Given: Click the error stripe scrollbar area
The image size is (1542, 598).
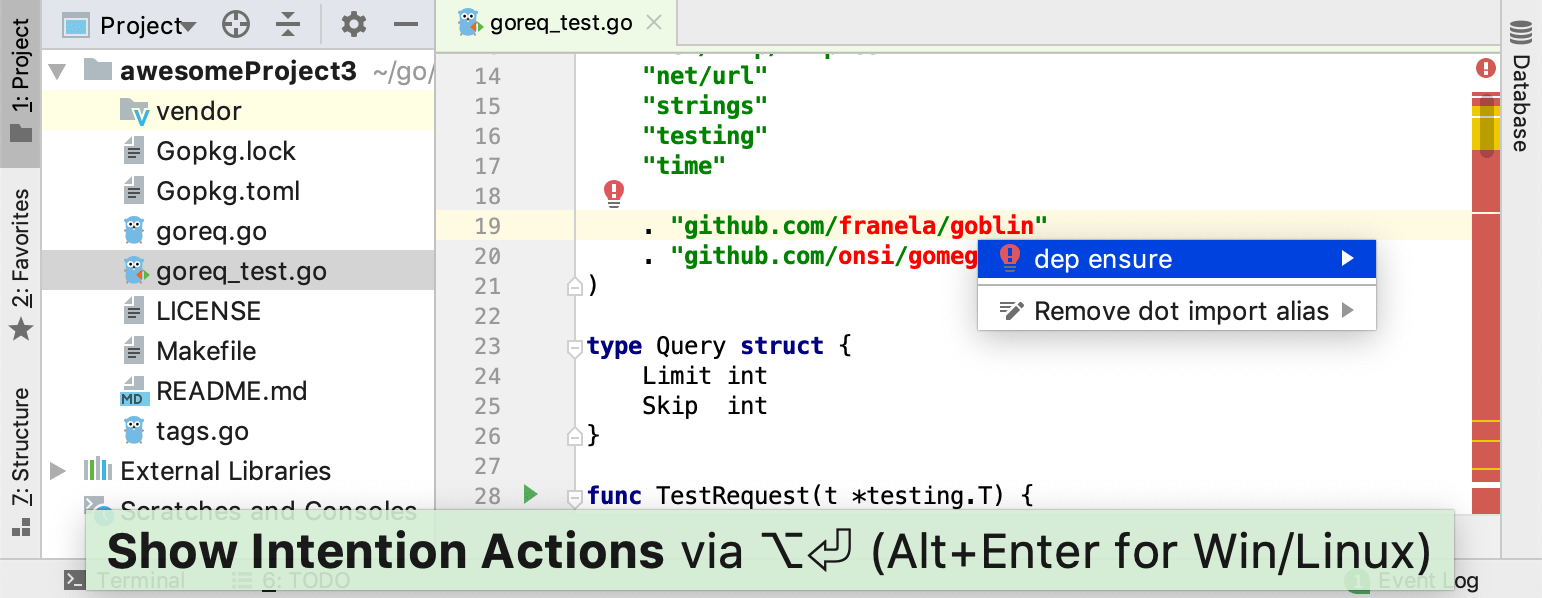Looking at the screenshot, I should click(x=1486, y=305).
